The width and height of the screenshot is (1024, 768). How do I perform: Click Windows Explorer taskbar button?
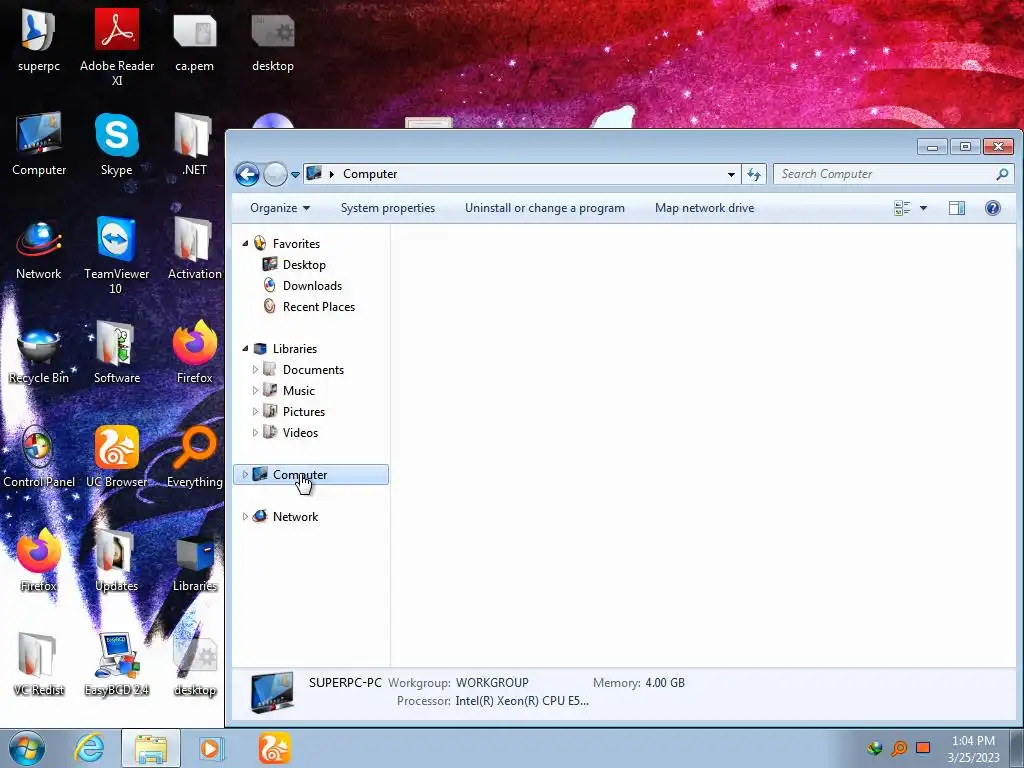pos(150,748)
